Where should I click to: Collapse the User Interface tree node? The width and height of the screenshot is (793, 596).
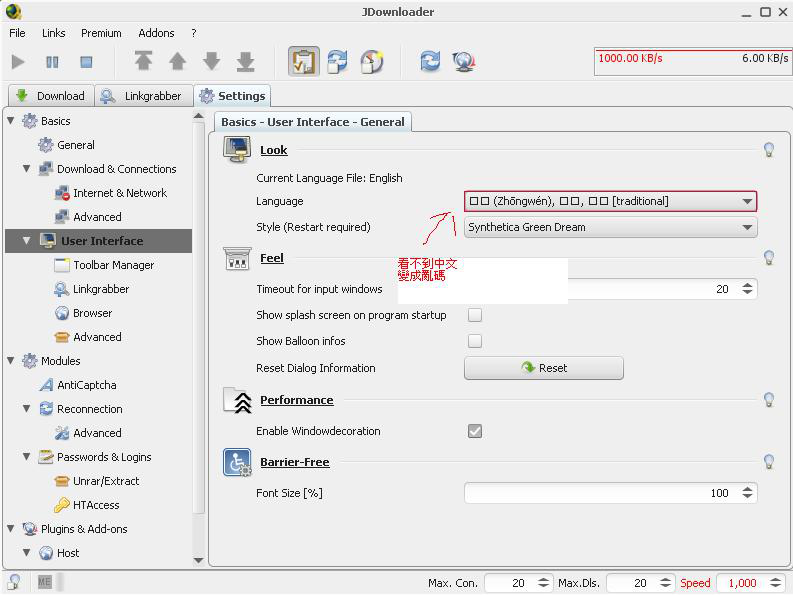click(26, 241)
